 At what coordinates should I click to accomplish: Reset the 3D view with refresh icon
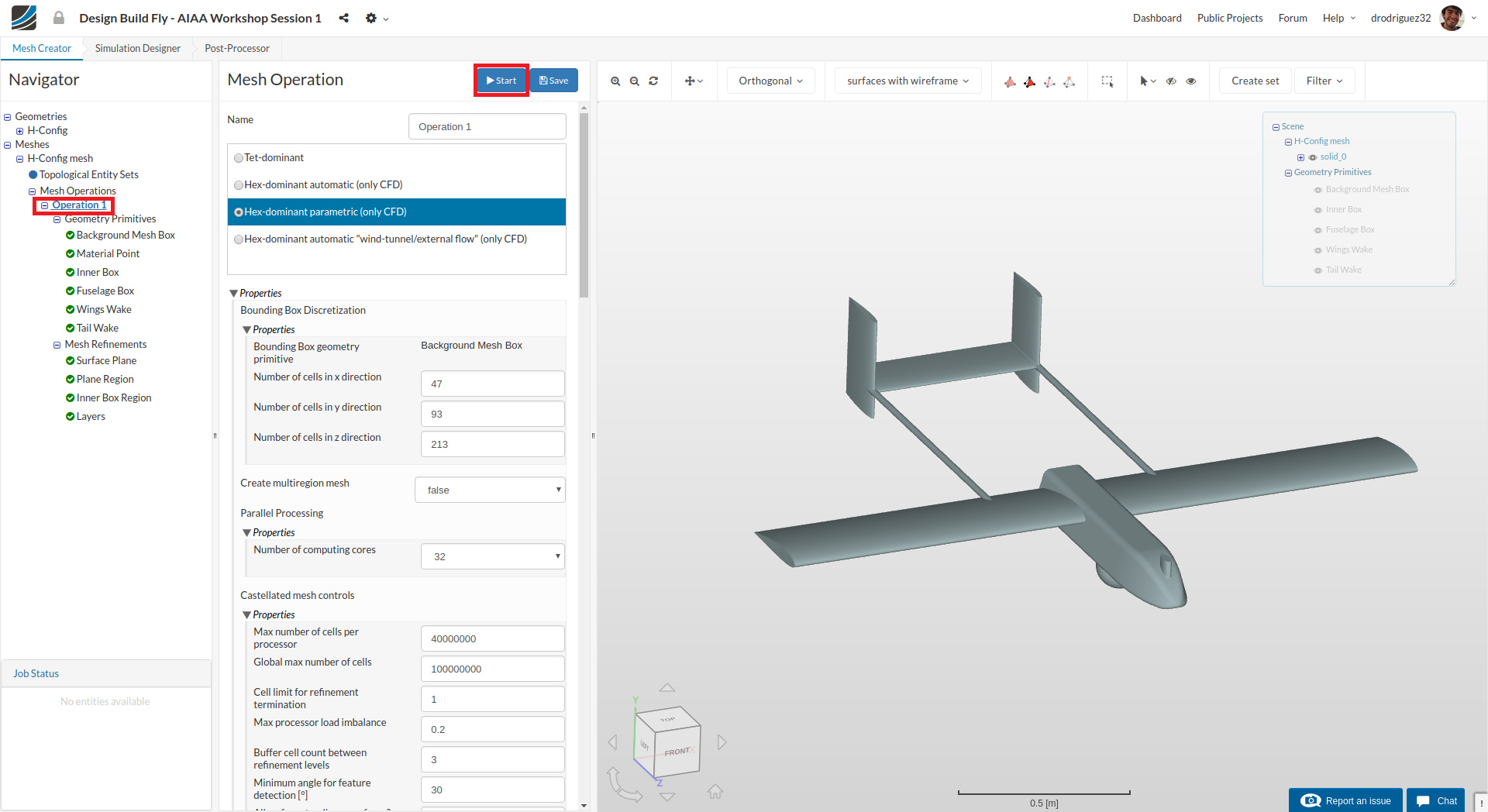coord(653,81)
